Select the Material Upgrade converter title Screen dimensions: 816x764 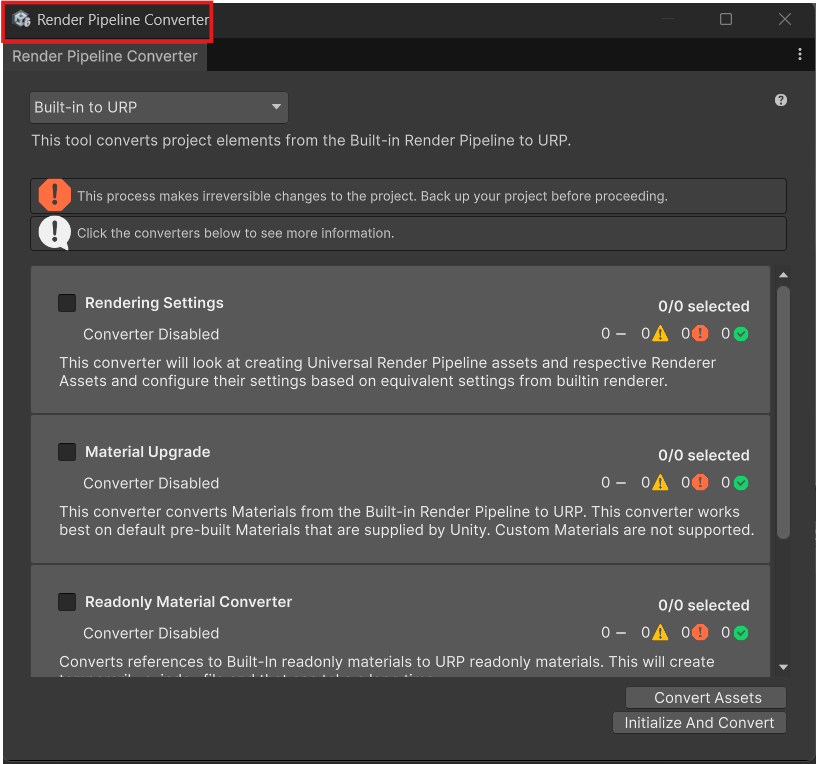(147, 452)
